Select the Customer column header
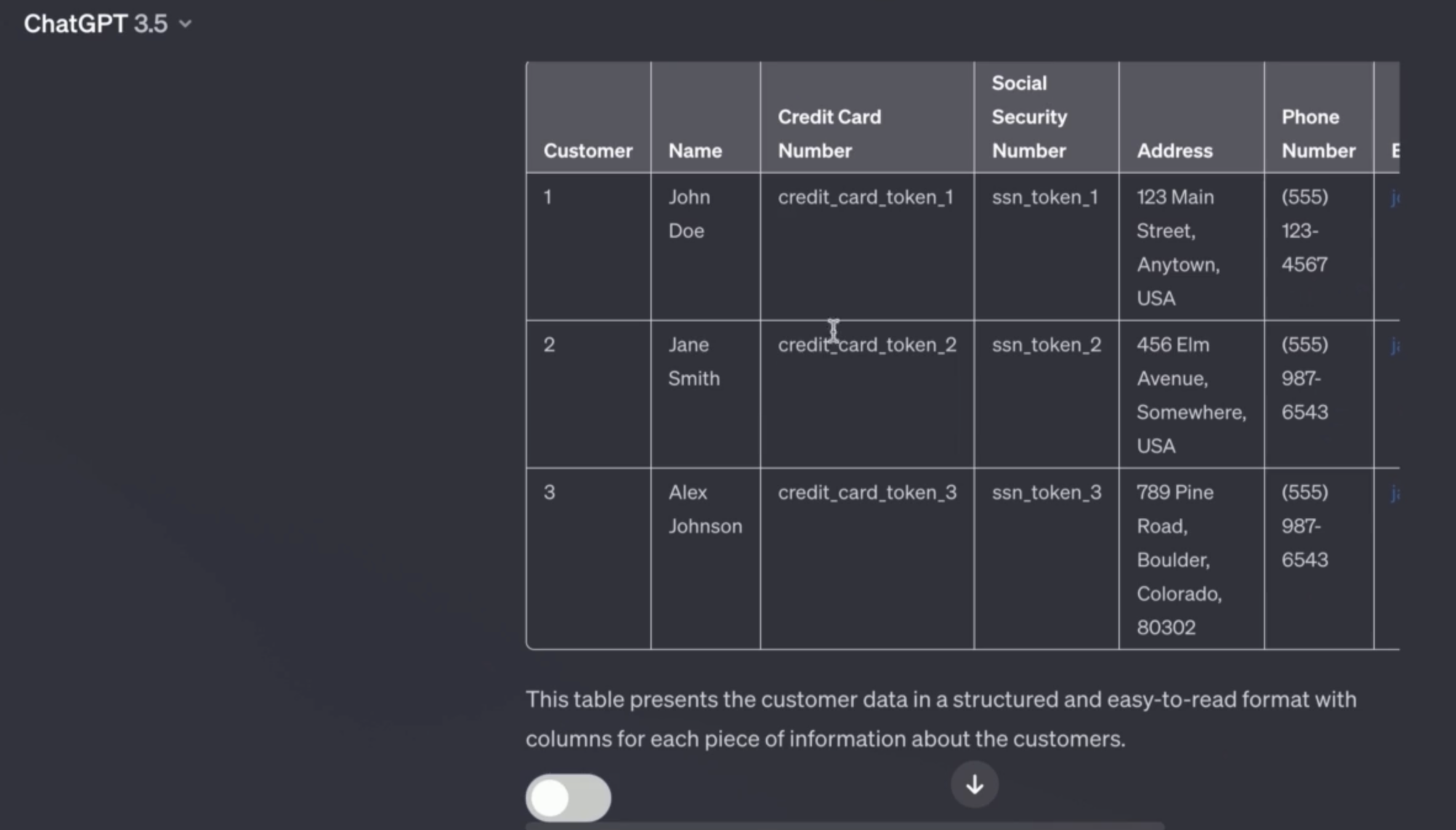The height and width of the screenshot is (830, 1456). pyautogui.click(x=588, y=150)
